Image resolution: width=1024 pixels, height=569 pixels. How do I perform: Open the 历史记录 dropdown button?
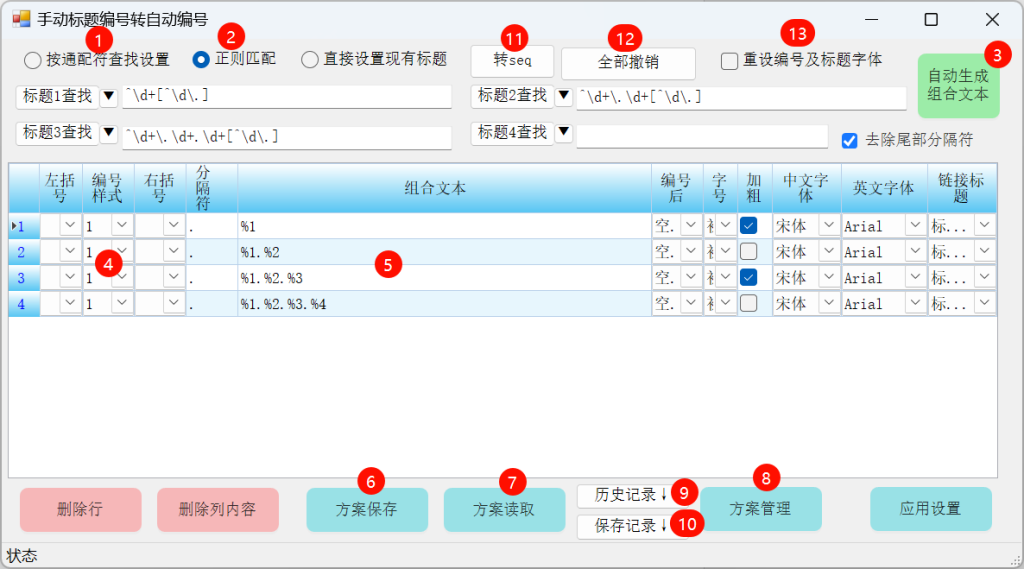click(x=631, y=496)
